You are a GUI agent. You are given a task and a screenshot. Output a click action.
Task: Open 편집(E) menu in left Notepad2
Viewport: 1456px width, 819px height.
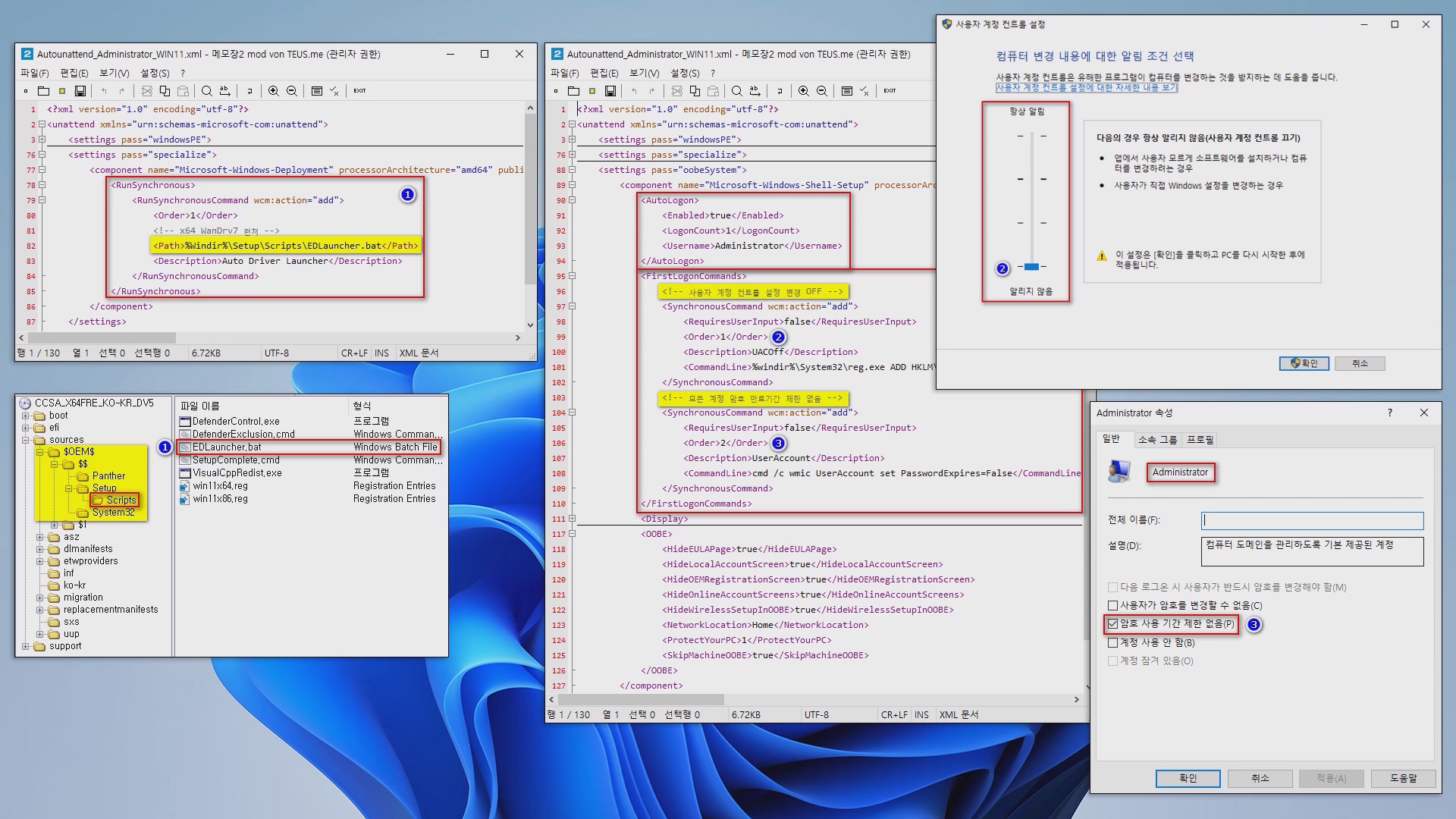click(74, 73)
